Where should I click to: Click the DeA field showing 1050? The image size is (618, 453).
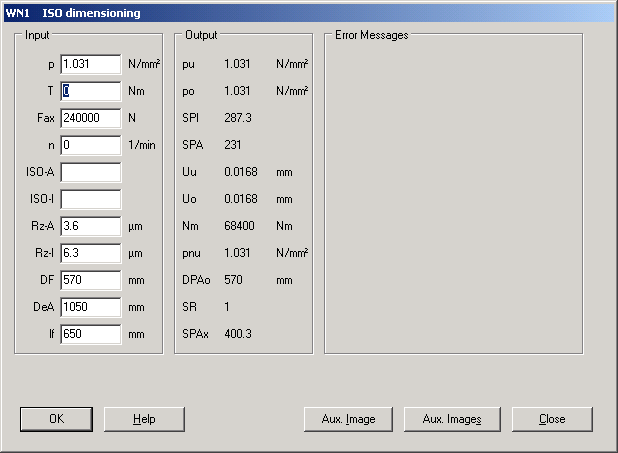click(x=90, y=307)
